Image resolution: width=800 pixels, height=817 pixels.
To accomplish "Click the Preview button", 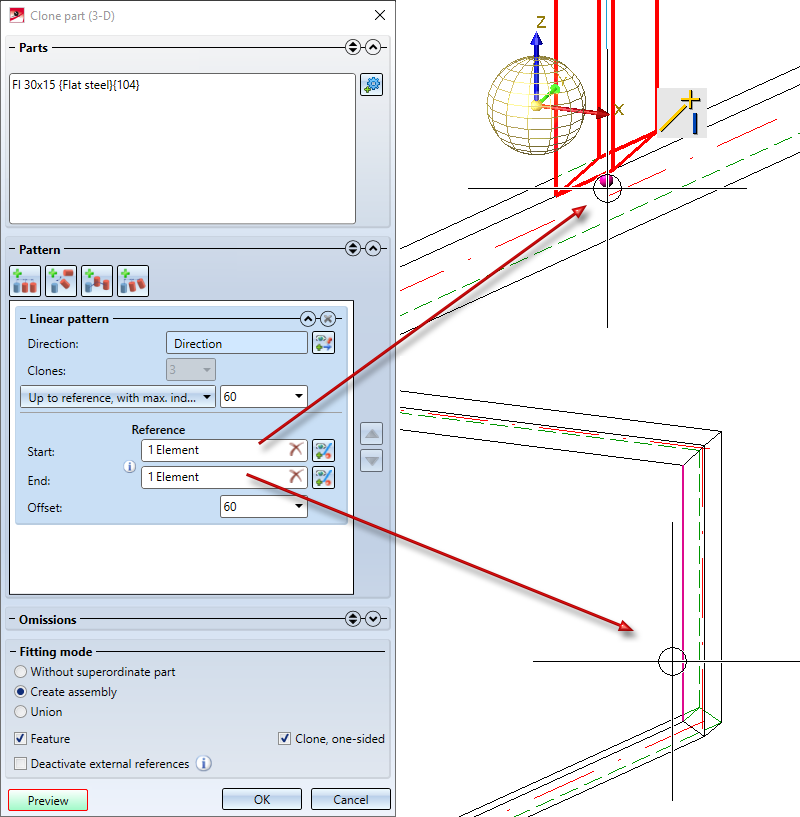I will (48, 800).
